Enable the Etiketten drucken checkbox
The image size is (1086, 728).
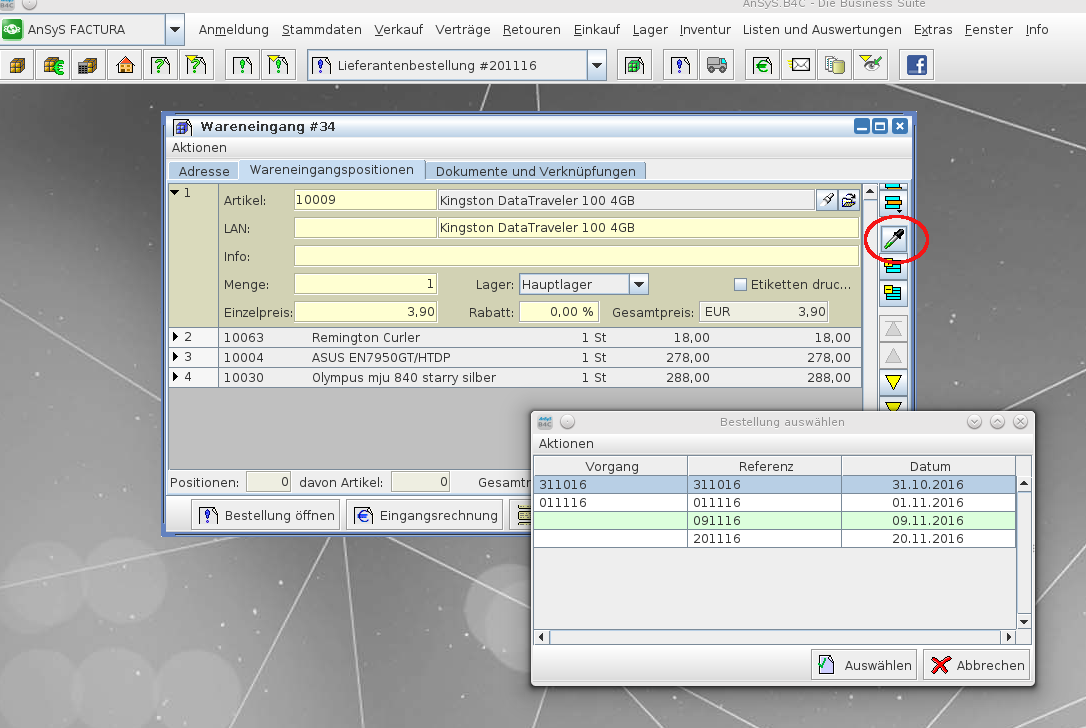pyautogui.click(x=741, y=285)
